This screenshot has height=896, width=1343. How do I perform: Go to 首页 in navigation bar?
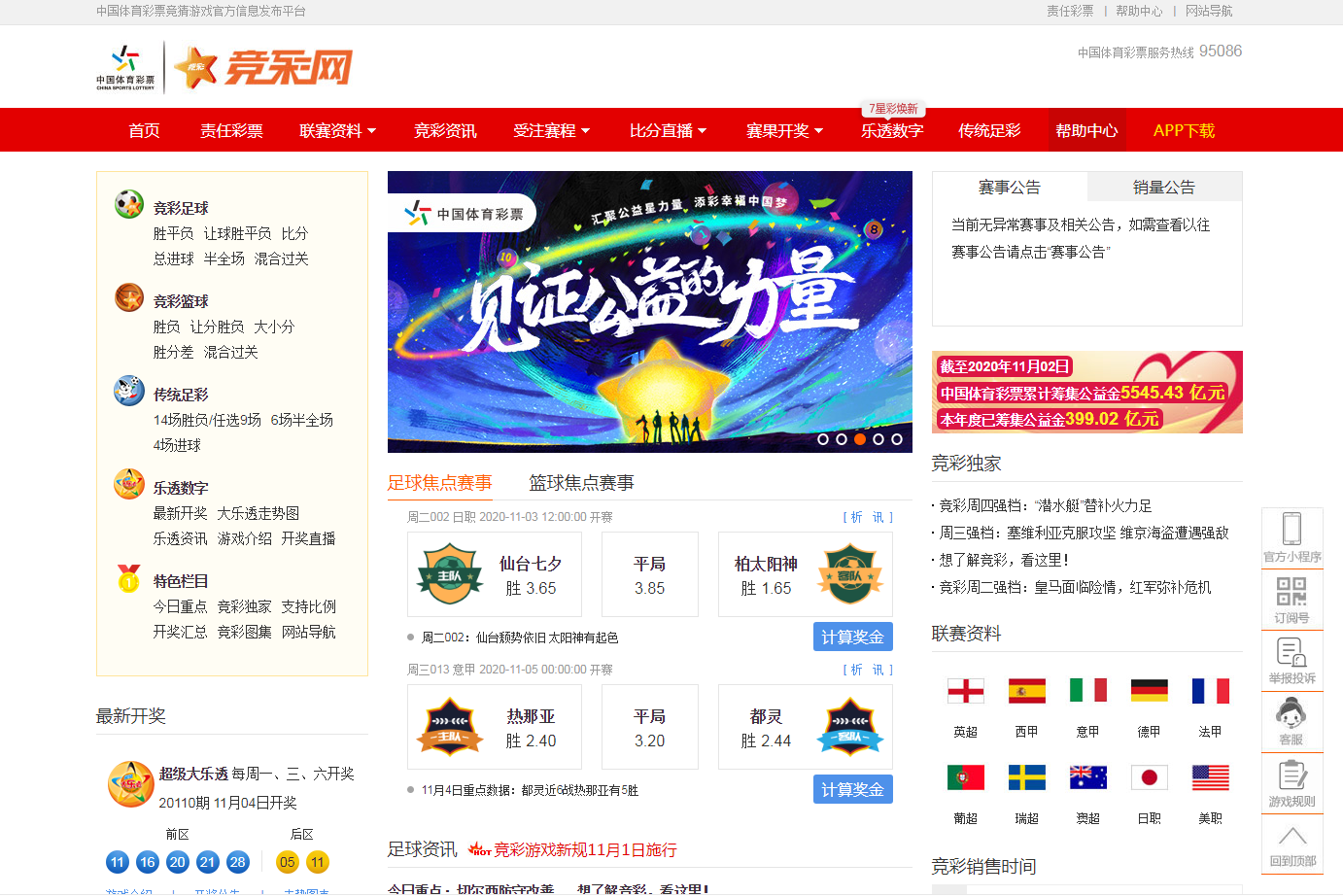[x=144, y=130]
